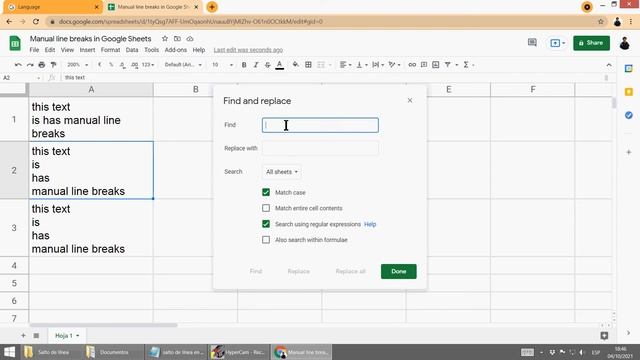Undo the last action in toolbar
Image resolution: width=640 pixels, height=360 pixels.
coord(18,65)
